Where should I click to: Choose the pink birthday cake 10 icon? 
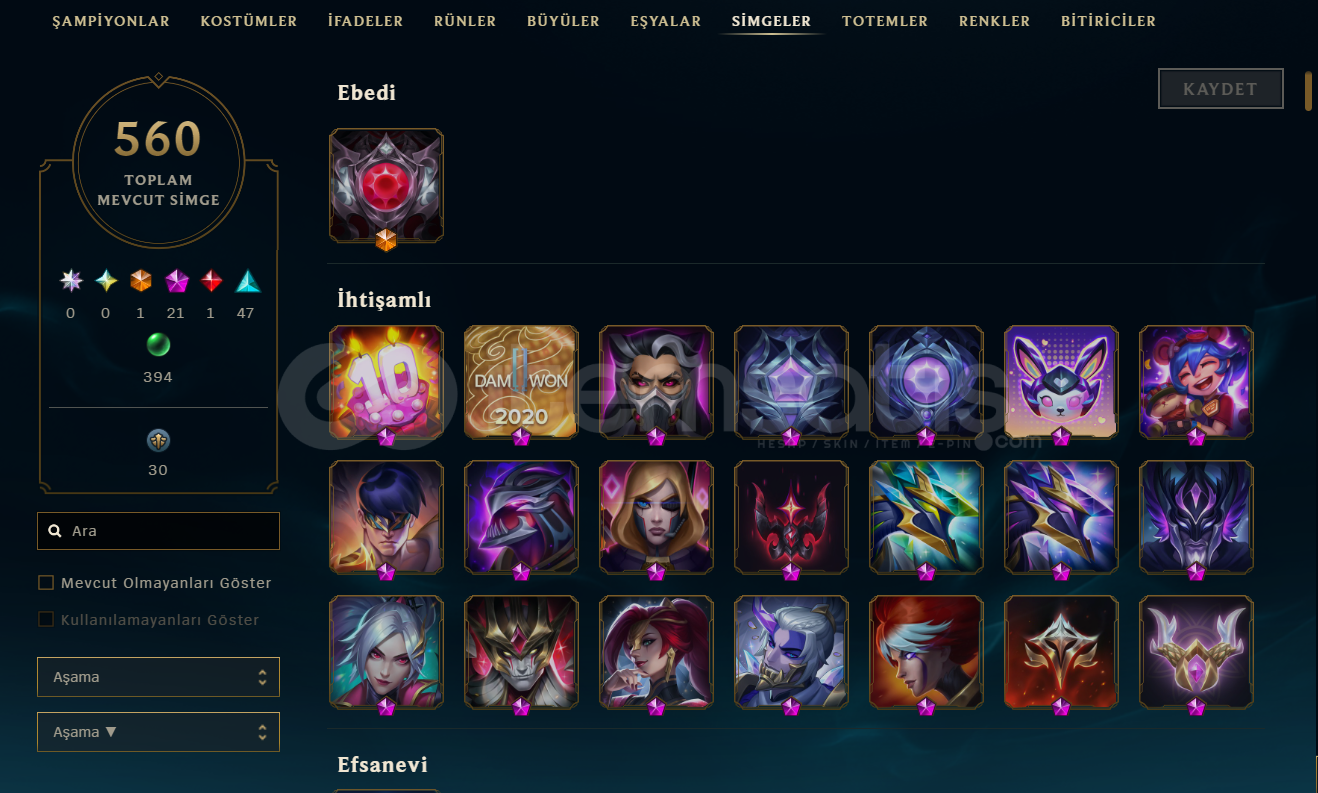(386, 382)
